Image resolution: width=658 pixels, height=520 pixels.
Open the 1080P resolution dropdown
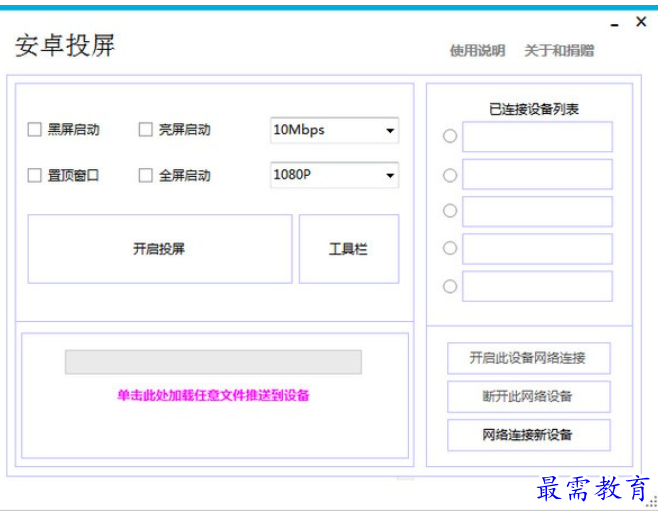[334, 175]
